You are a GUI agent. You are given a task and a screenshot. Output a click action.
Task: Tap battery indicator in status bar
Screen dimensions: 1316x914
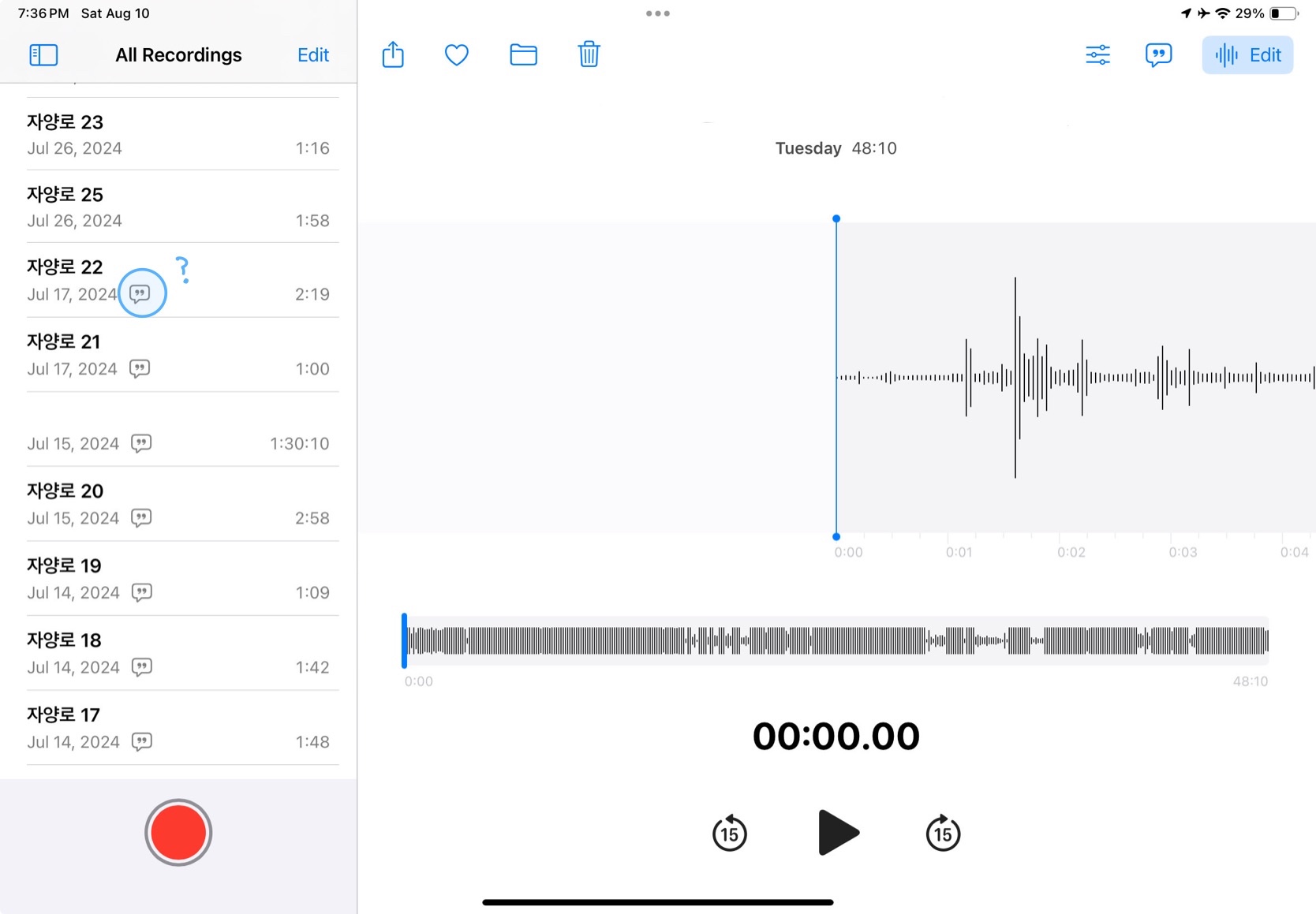pyautogui.click(x=1283, y=13)
